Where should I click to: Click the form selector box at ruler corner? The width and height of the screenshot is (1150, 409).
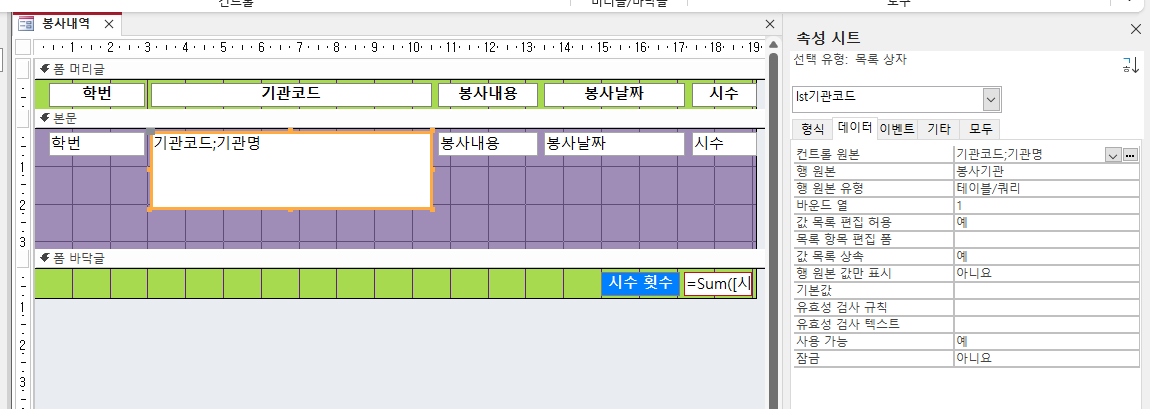[23, 47]
